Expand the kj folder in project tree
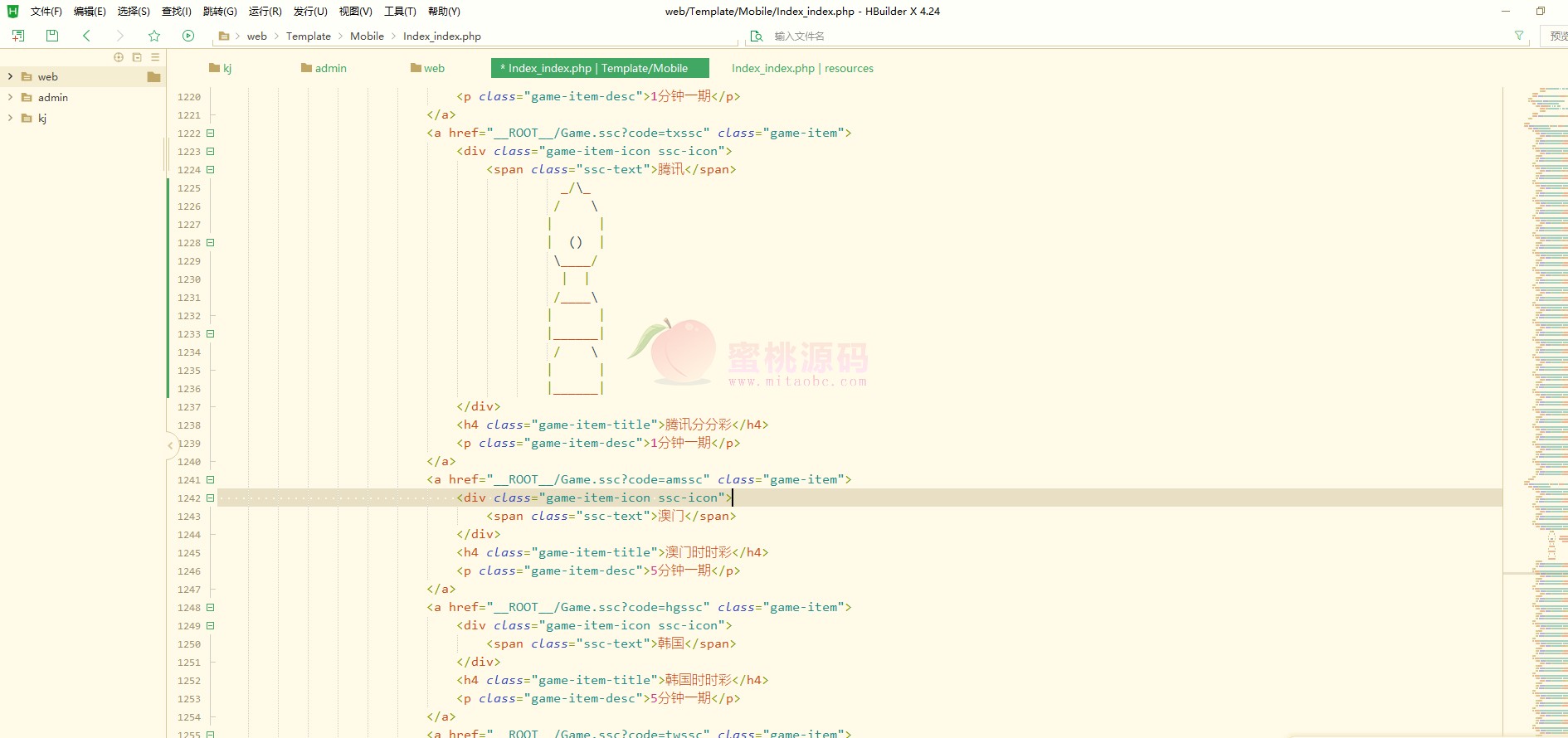The image size is (1568, 738). point(10,118)
